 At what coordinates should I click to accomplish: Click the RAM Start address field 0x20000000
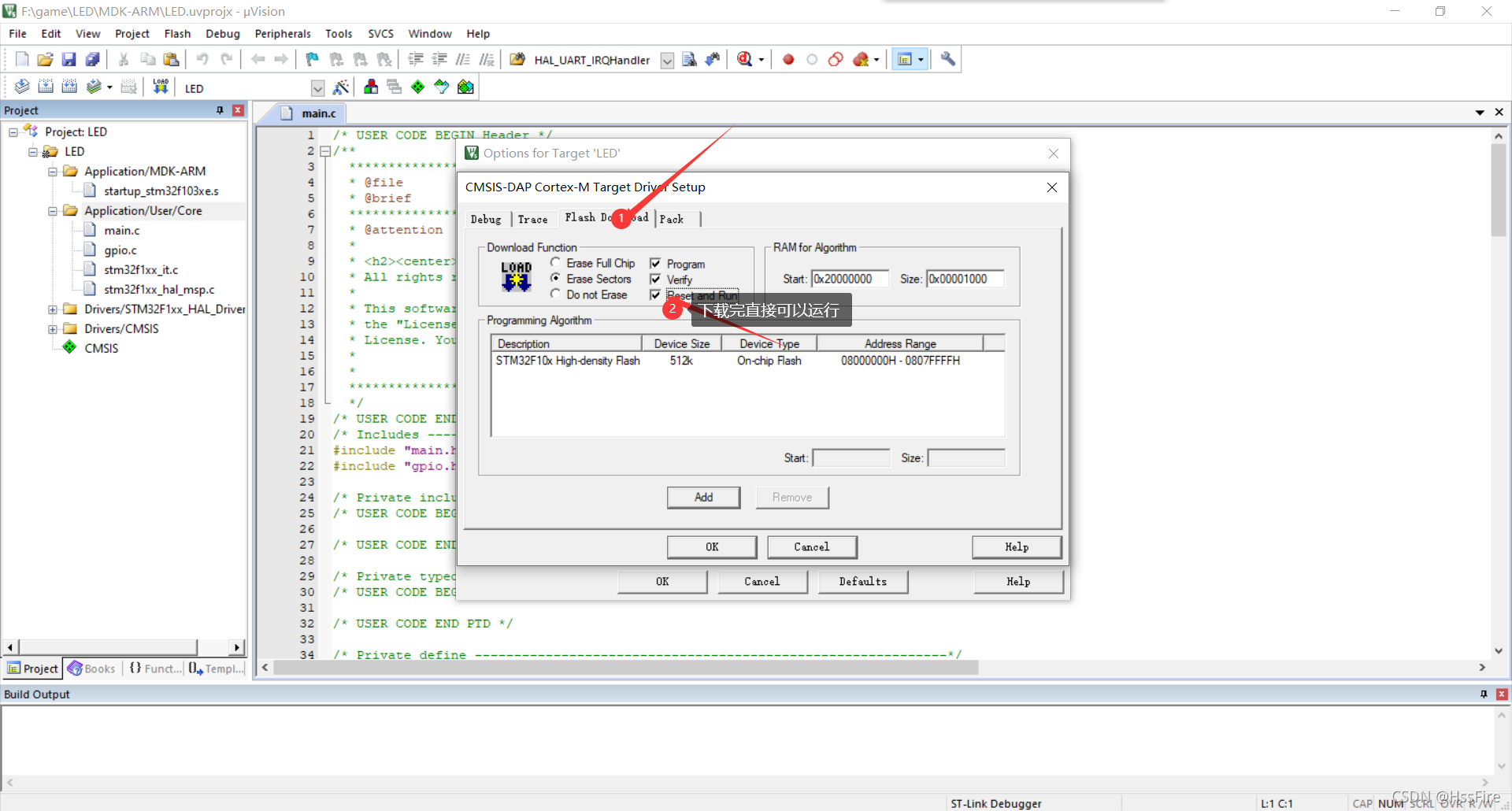coord(850,279)
